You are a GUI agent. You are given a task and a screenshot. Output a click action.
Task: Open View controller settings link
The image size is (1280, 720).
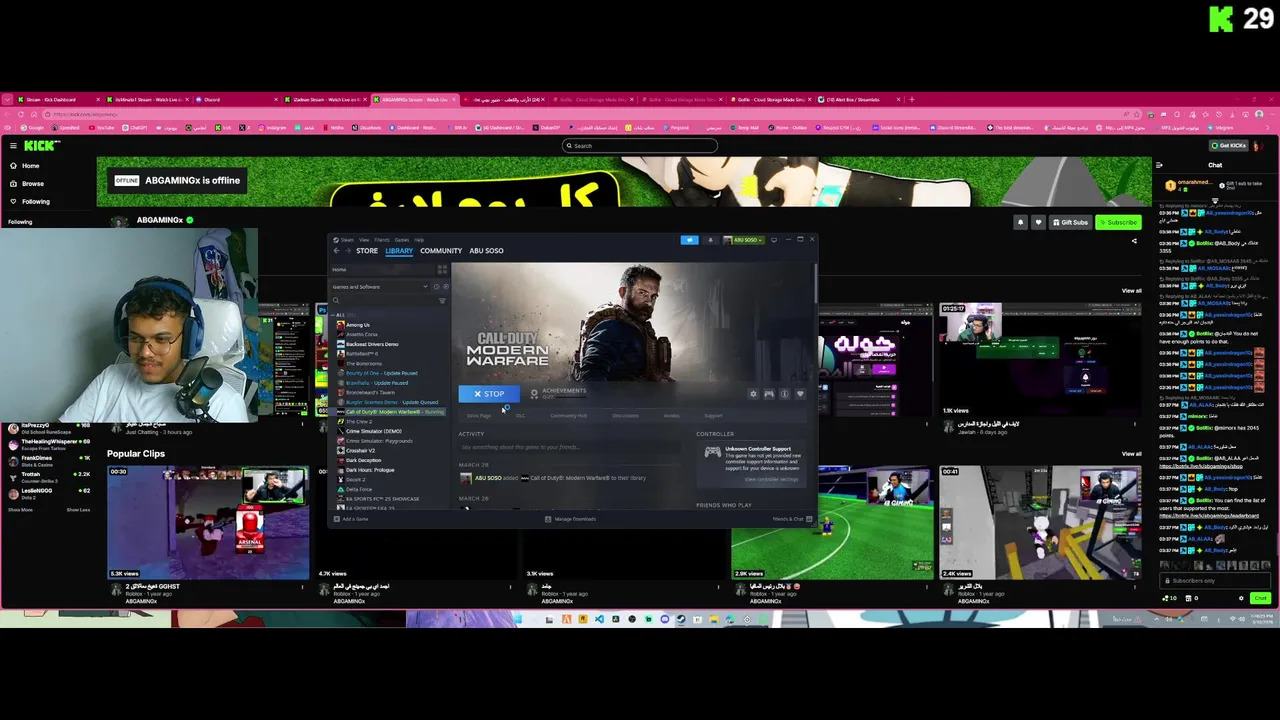click(x=771, y=479)
